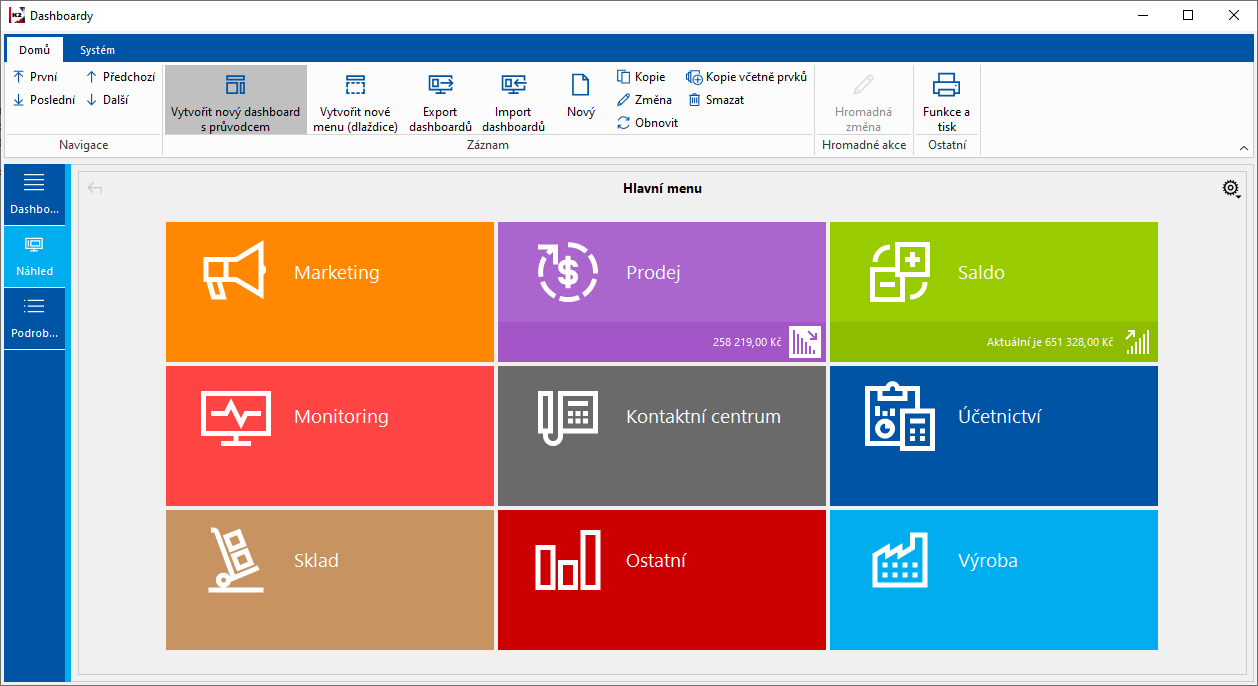Collapse the ribbon with the chevron
This screenshot has width=1258, height=686.
click(x=1244, y=148)
